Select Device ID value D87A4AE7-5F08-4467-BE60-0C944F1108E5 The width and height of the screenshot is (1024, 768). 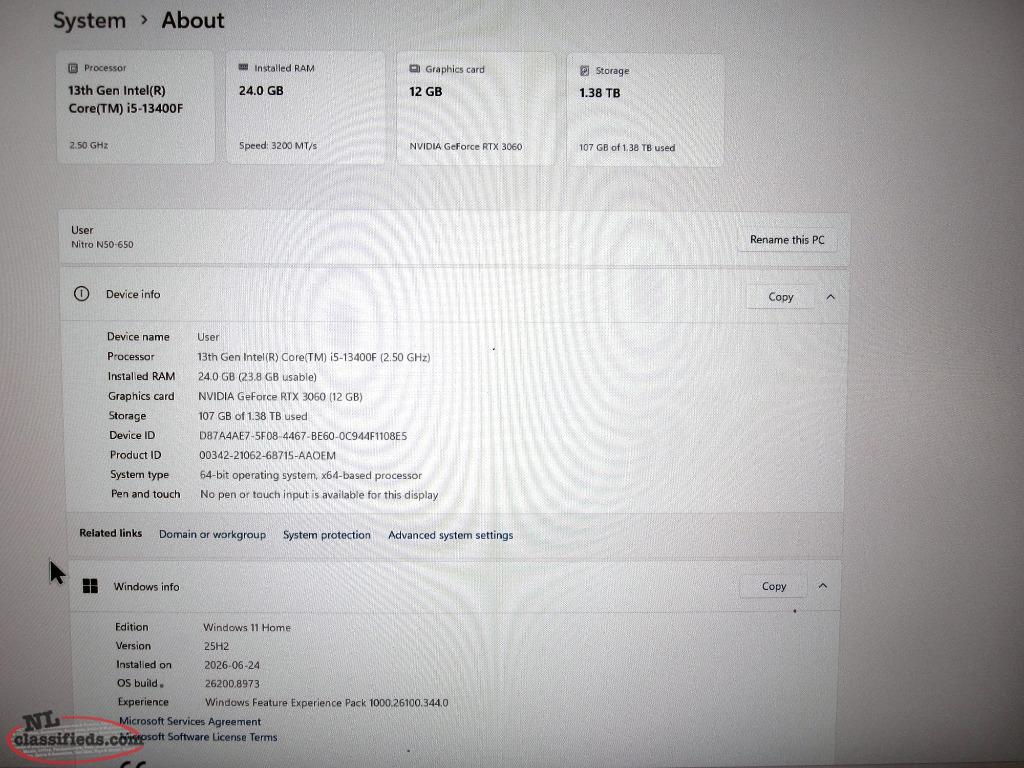pos(303,436)
